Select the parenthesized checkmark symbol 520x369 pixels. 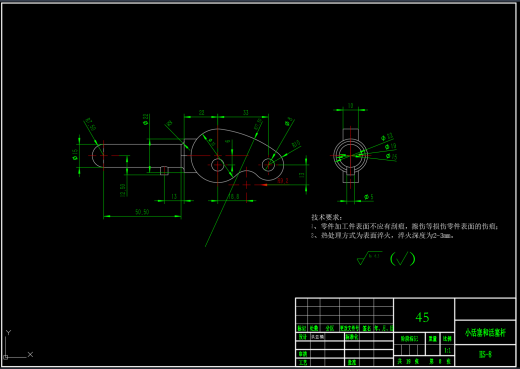click(x=403, y=259)
